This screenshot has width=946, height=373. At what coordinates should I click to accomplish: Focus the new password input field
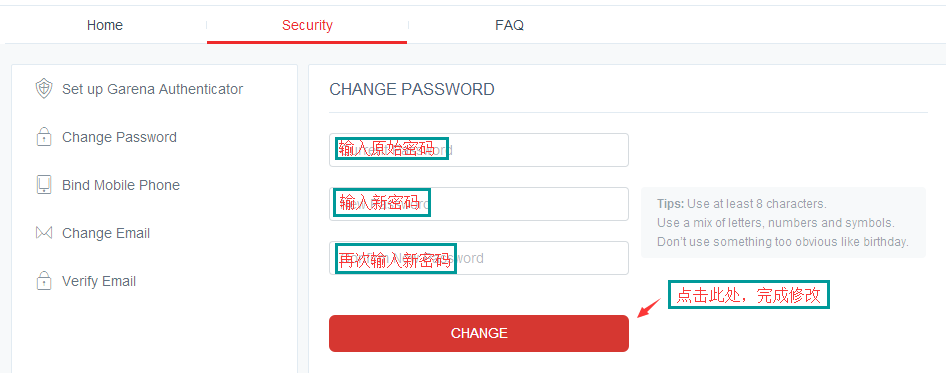tap(479, 203)
